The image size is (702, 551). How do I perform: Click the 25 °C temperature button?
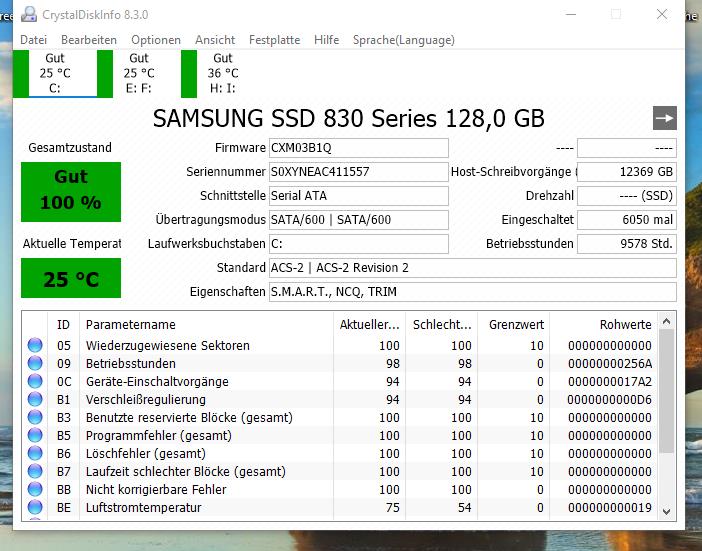point(71,278)
